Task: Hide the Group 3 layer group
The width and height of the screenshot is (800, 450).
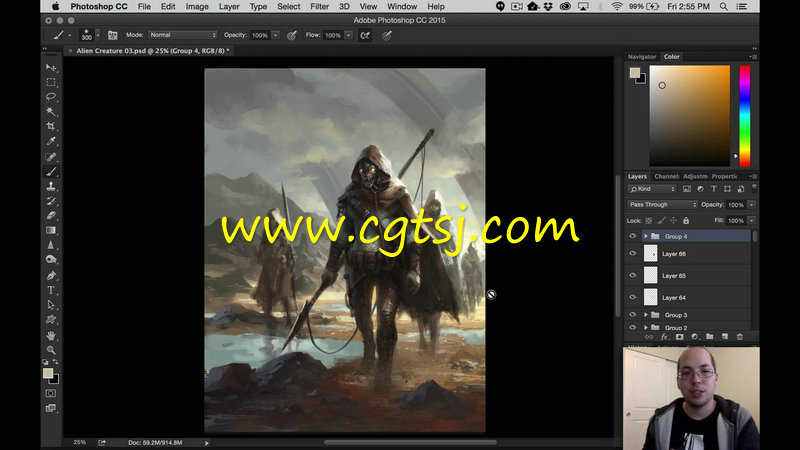Action: click(633, 315)
